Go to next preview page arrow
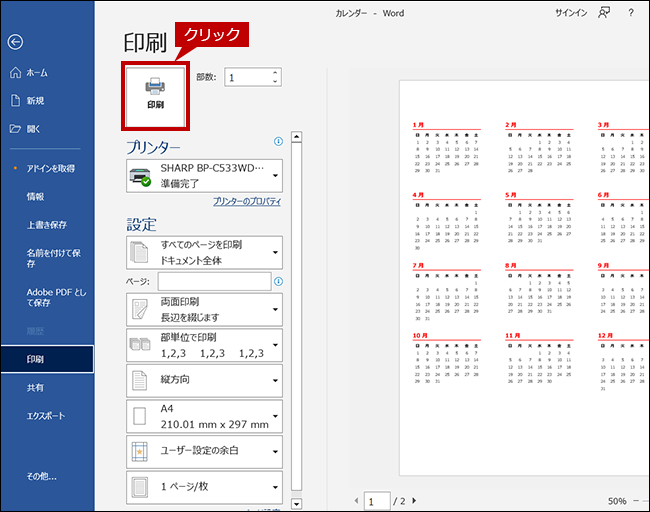 pos(414,500)
